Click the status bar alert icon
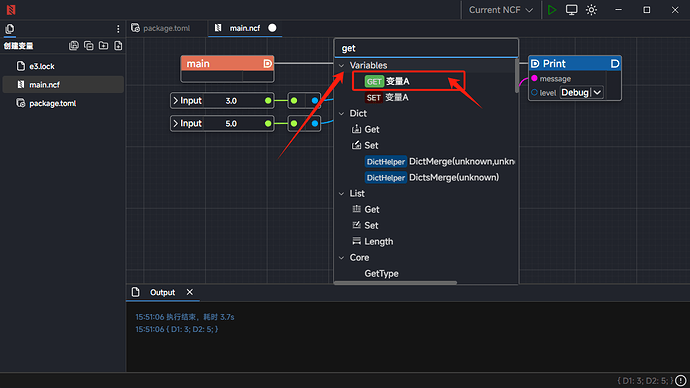The height and width of the screenshot is (388, 690). [x=681, y=381]
